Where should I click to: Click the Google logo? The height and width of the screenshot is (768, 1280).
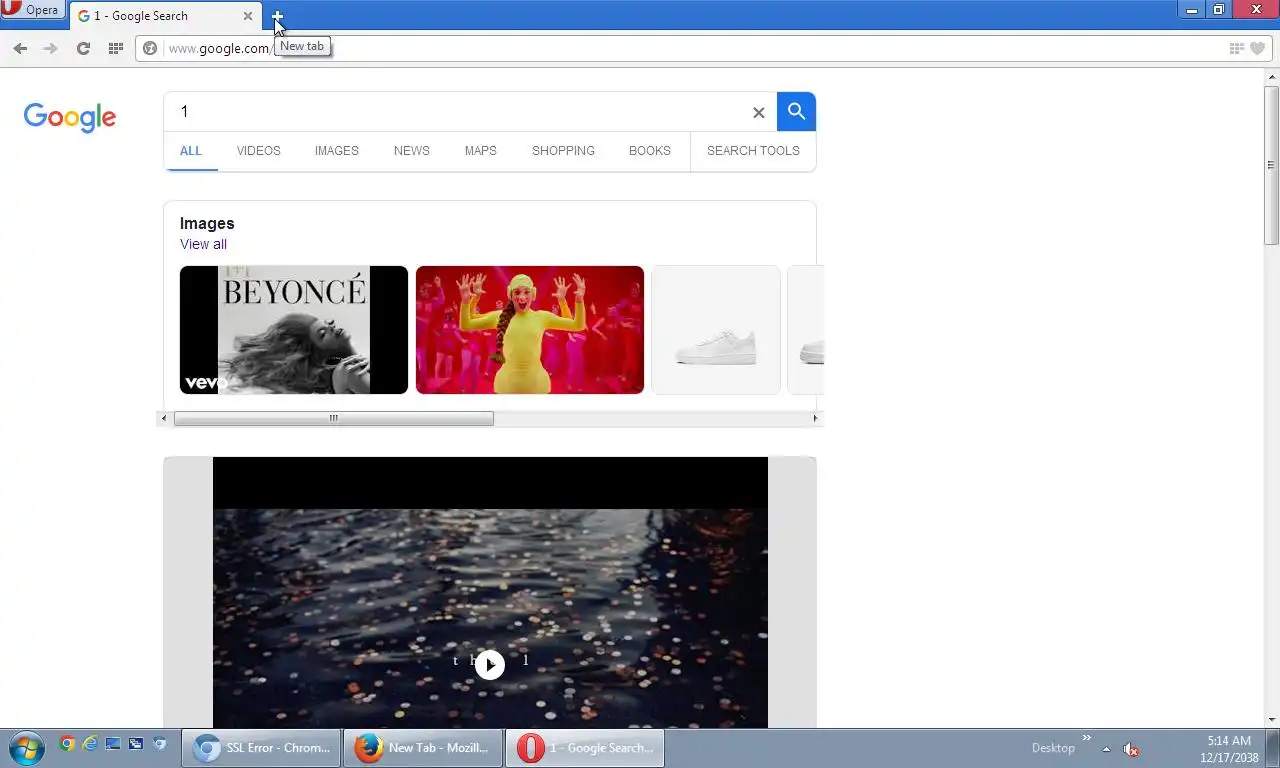coord(70,117)
